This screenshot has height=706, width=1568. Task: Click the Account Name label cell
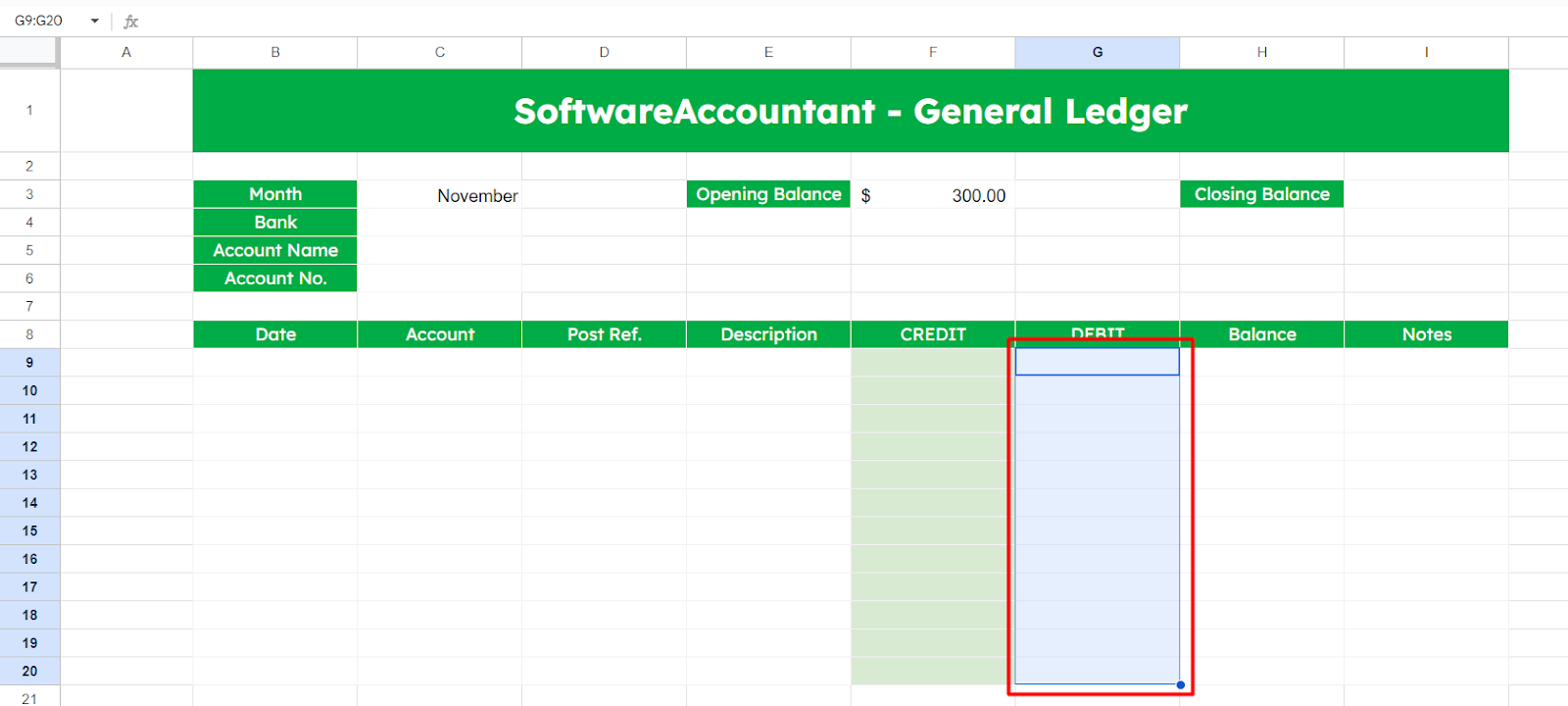click(275, 250)
